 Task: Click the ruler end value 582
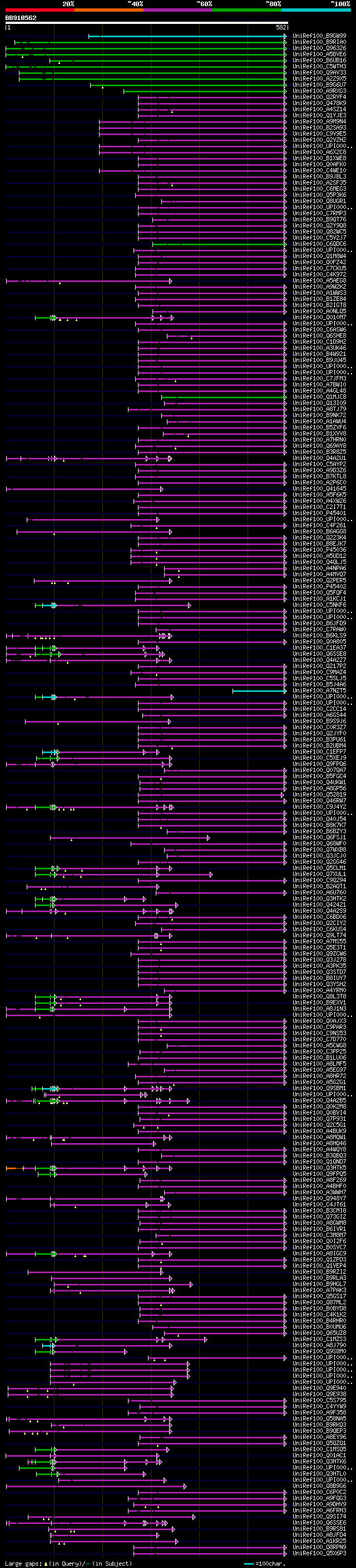pos(281,27)
